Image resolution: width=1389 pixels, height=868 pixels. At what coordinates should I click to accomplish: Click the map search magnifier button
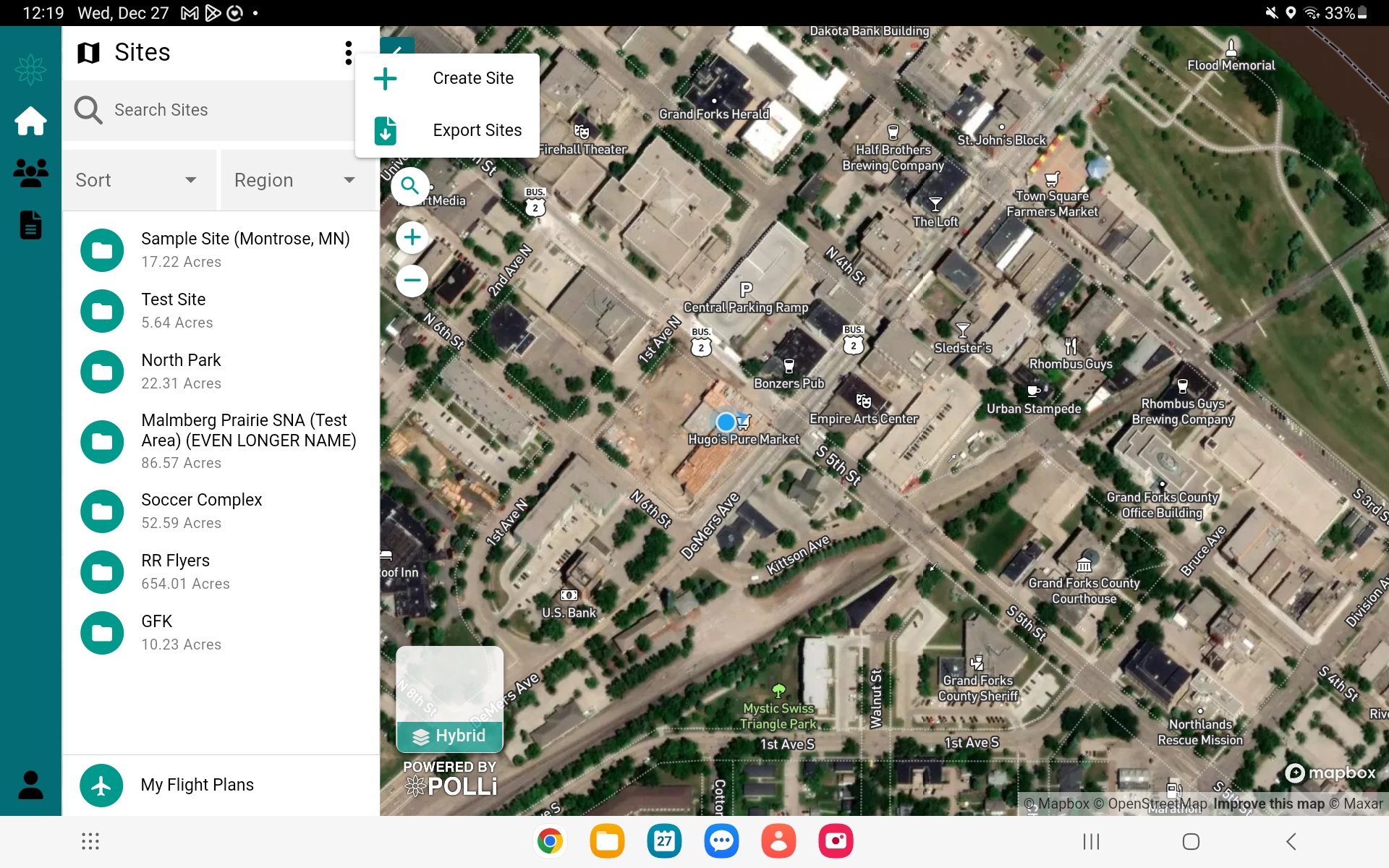(x=410, y=186)
